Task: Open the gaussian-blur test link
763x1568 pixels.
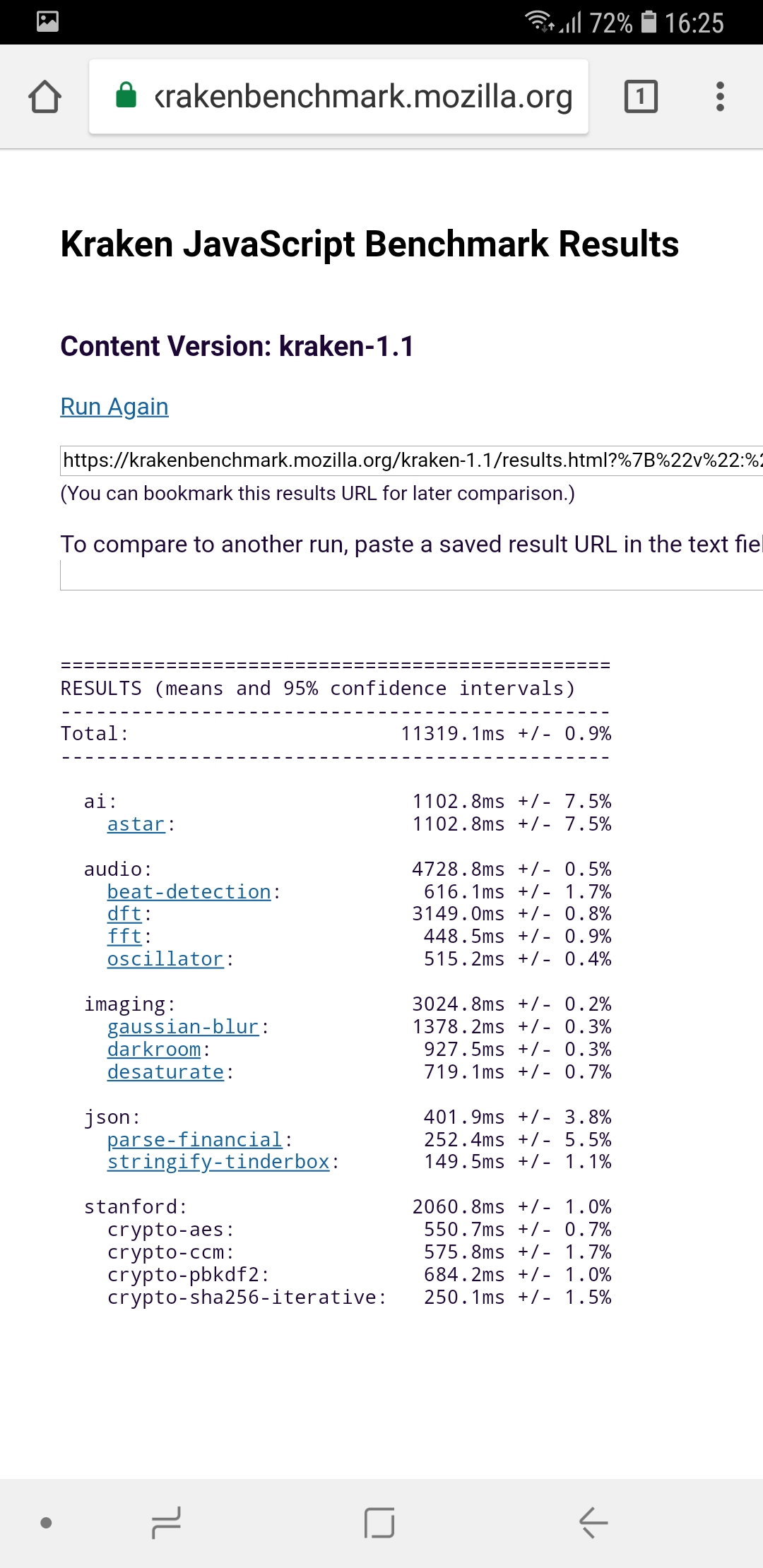Action: point(183,1027)
